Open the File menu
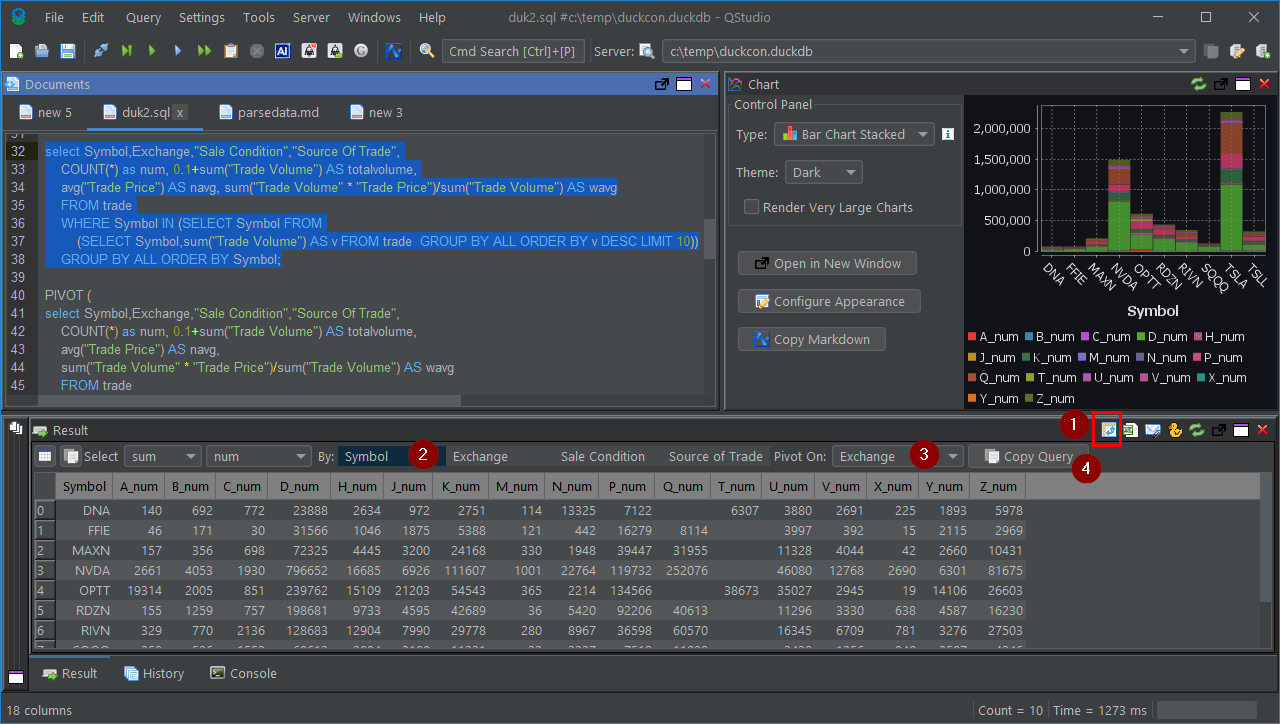Screen dimensions: 1280x724 pos(54,17)
